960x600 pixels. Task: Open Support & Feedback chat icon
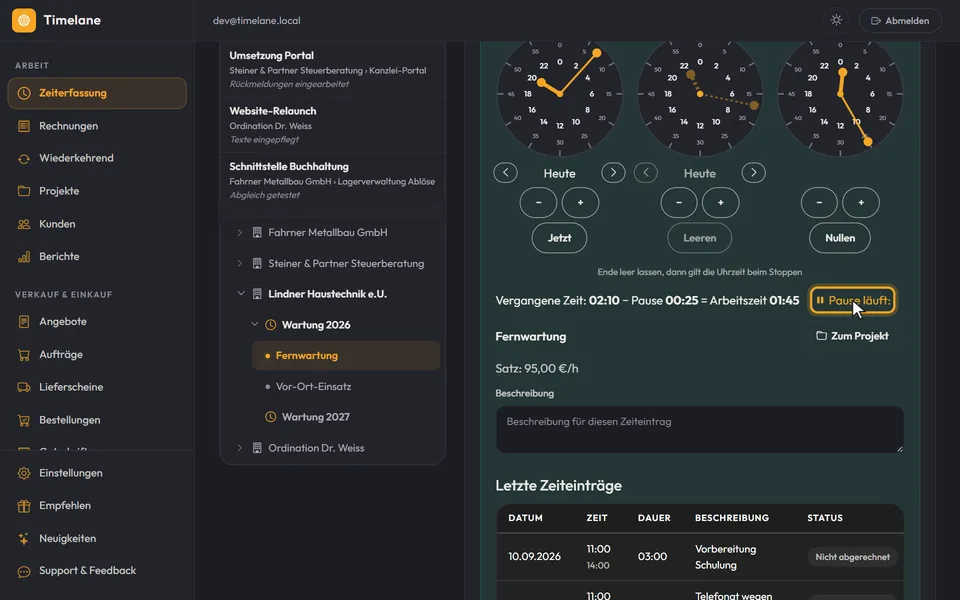tap(24, 571)
